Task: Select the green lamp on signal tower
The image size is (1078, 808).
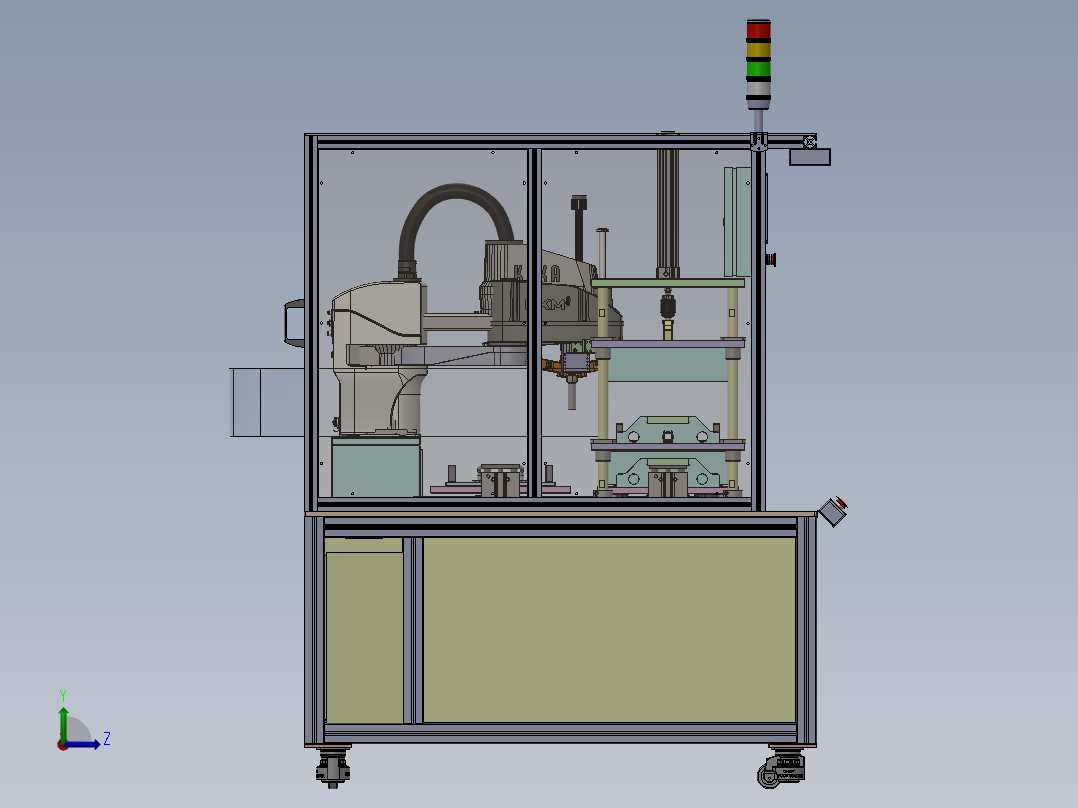Action: (758, 69)
